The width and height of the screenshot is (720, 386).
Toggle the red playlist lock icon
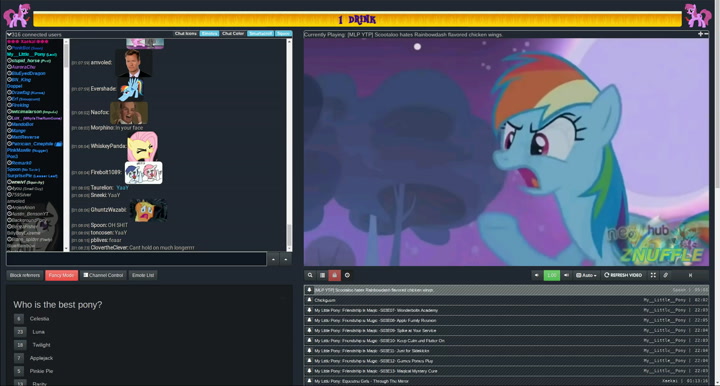click(334, 275)
